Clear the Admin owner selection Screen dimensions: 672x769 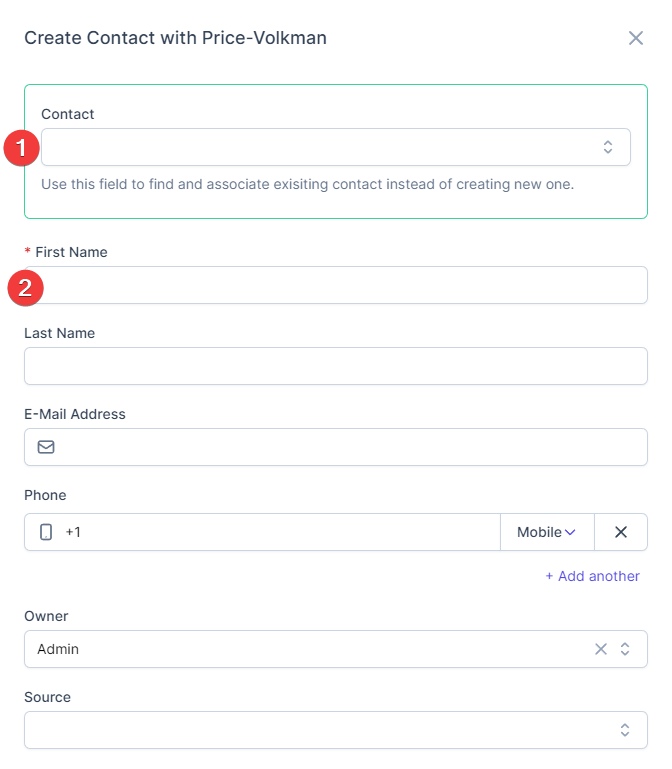[601, 649]
